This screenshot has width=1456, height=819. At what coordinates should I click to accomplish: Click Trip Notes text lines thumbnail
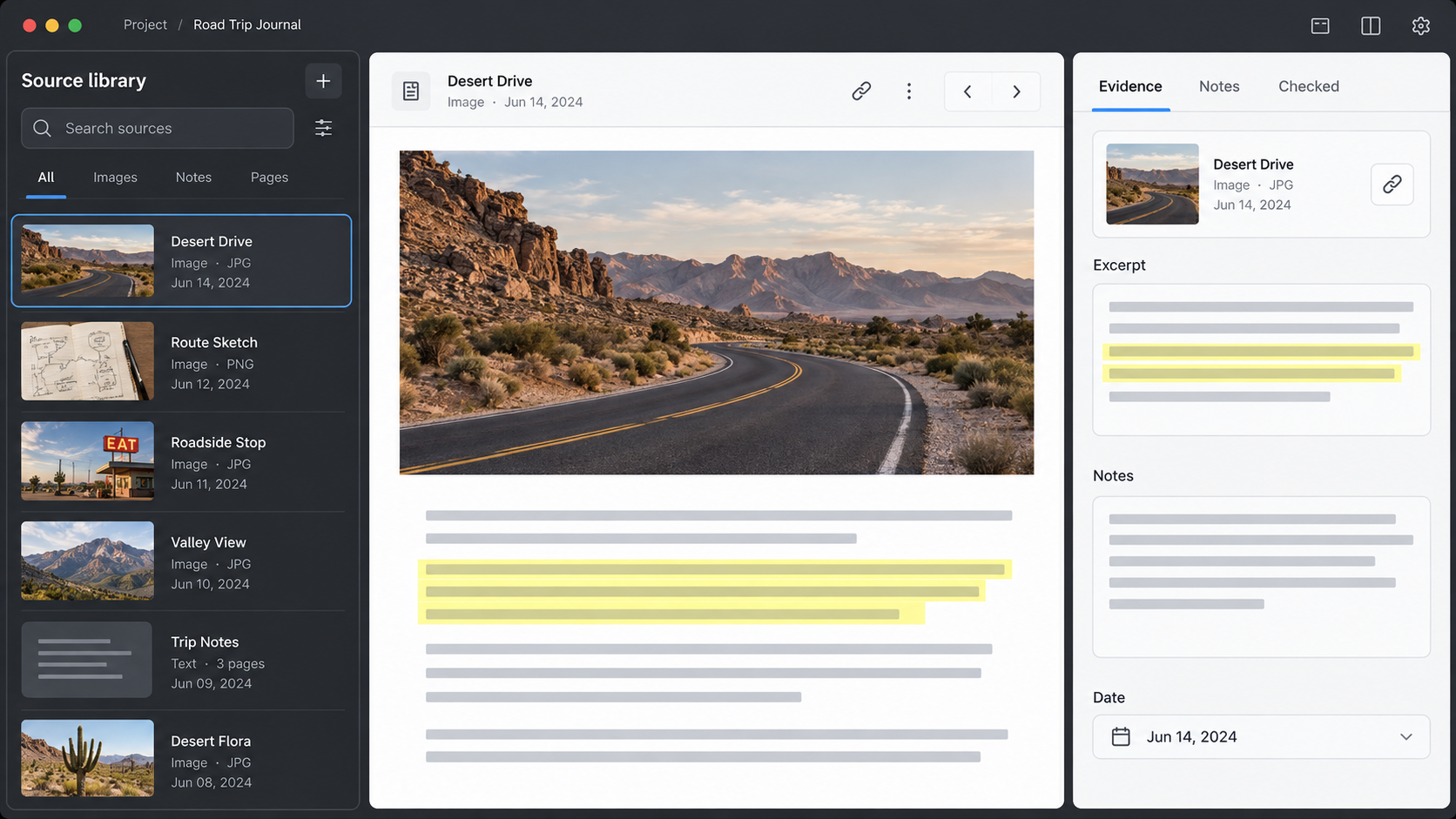click(87, 659)
